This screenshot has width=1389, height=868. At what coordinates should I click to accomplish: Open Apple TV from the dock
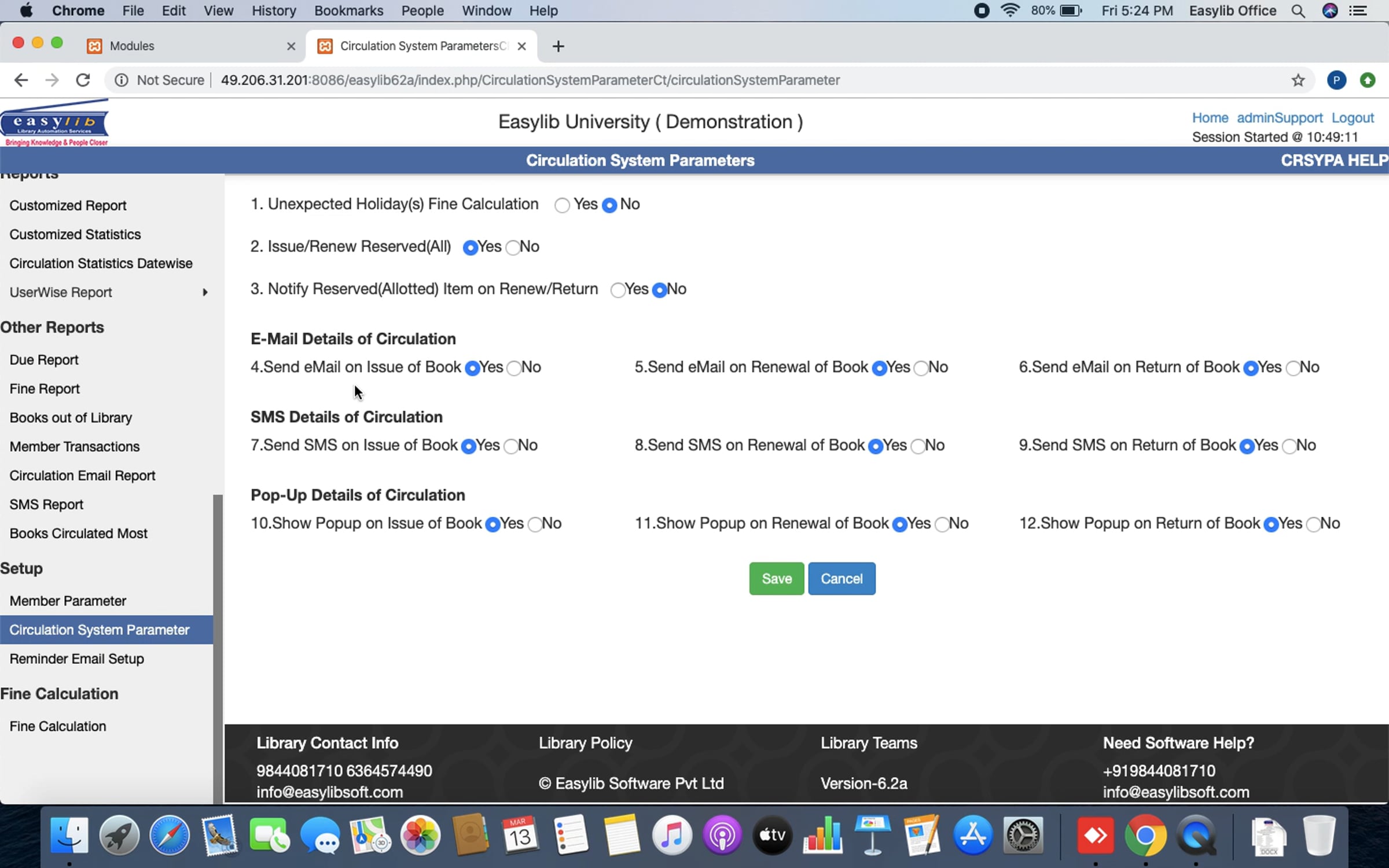(773, 835)
